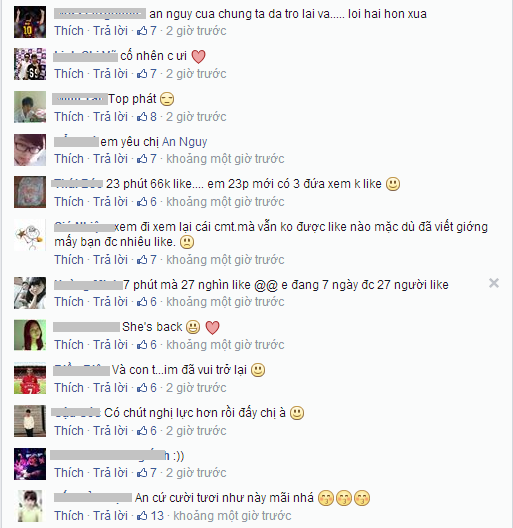
Task: Click Trả lời on the 'An cứ cười tươi' comment
Action: point(110,516)
